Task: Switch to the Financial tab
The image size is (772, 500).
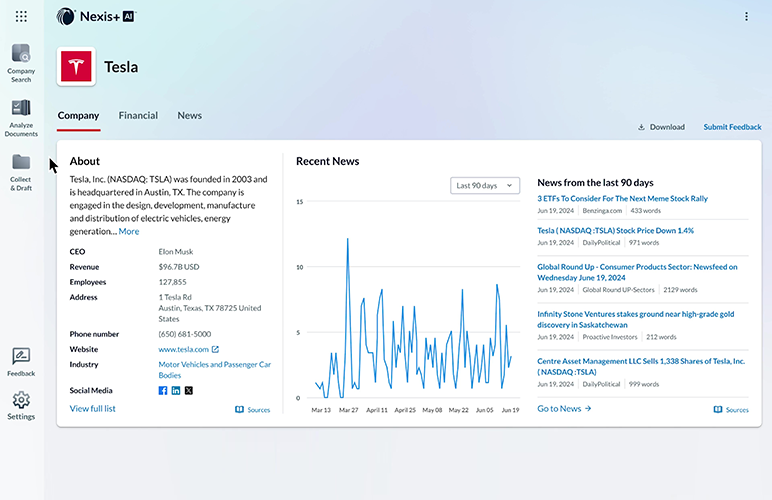Action: tap(138, 116)
